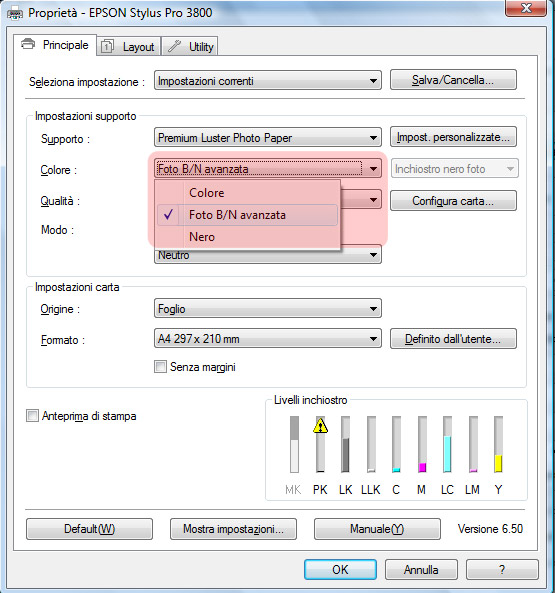The height and width of the screenshot is (593, 555).
Task: Open the Utility tab
Action: [190, 47]
